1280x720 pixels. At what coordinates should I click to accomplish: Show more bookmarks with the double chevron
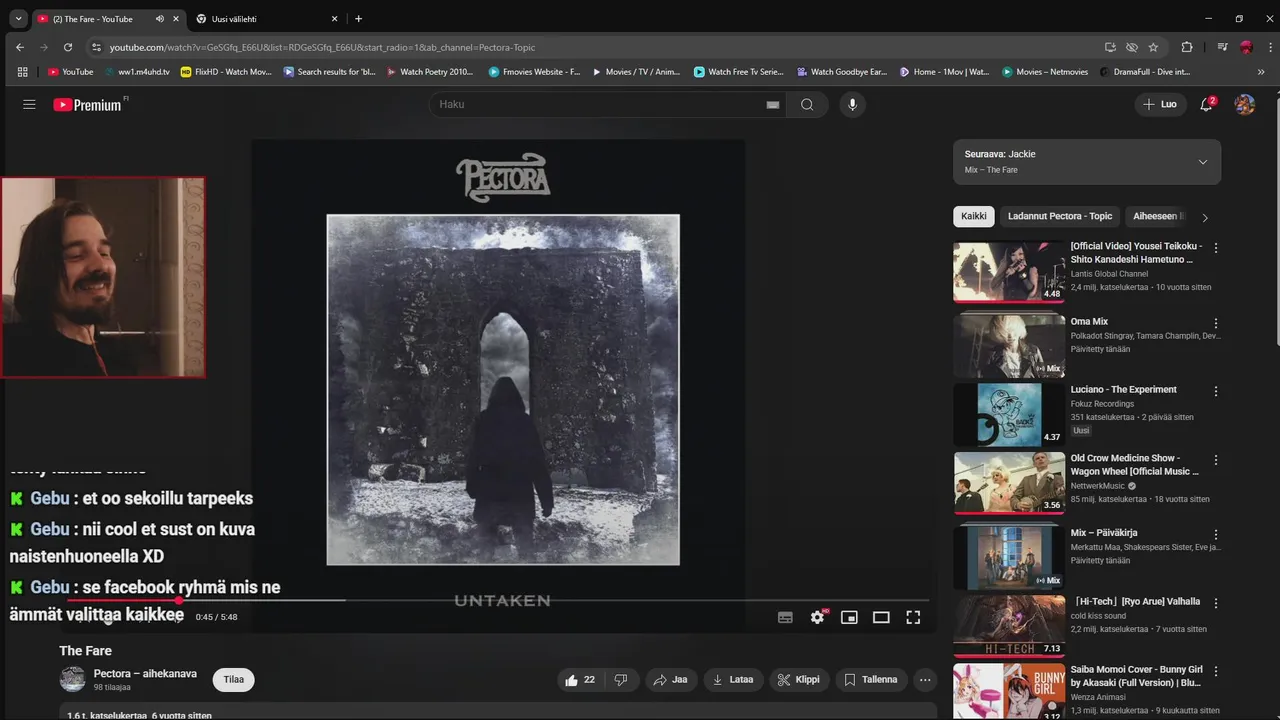(x=1260, y=72)
